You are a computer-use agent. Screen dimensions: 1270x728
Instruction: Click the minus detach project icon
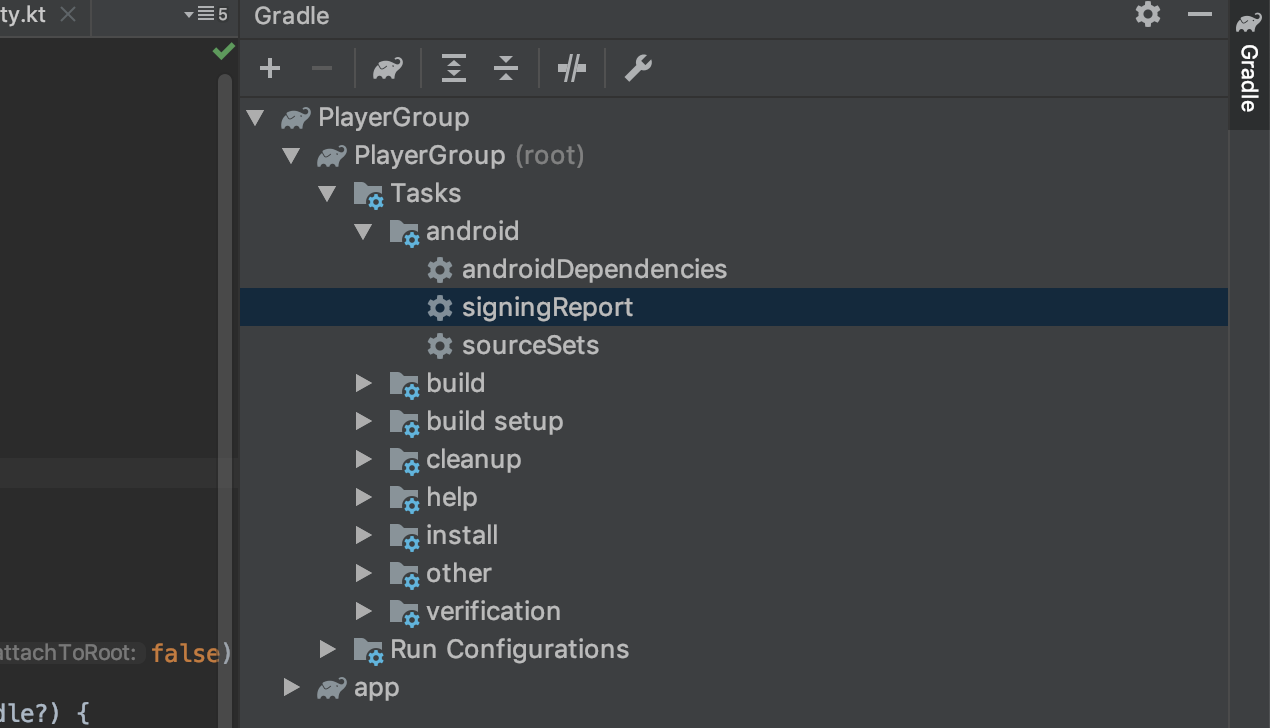[x=322, y=68]
